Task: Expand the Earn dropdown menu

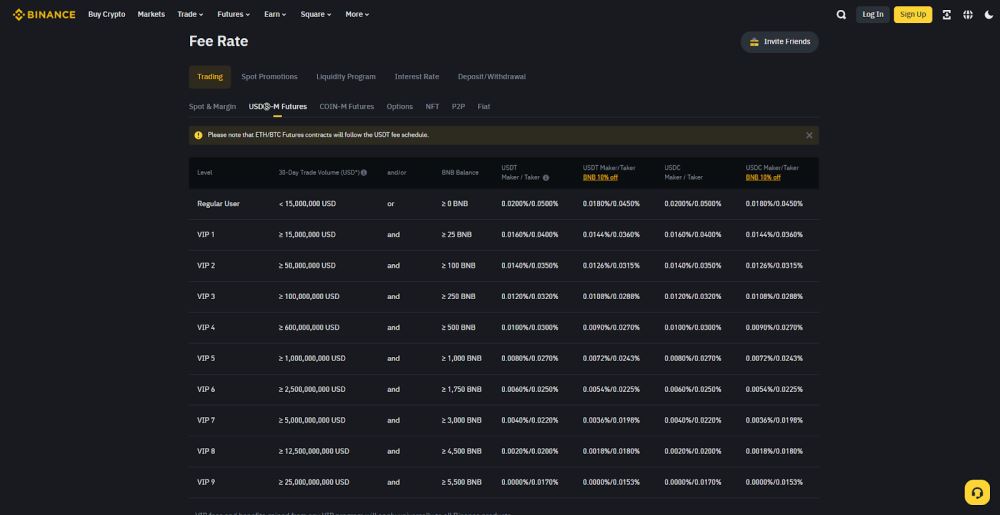Action: [275, 14]
